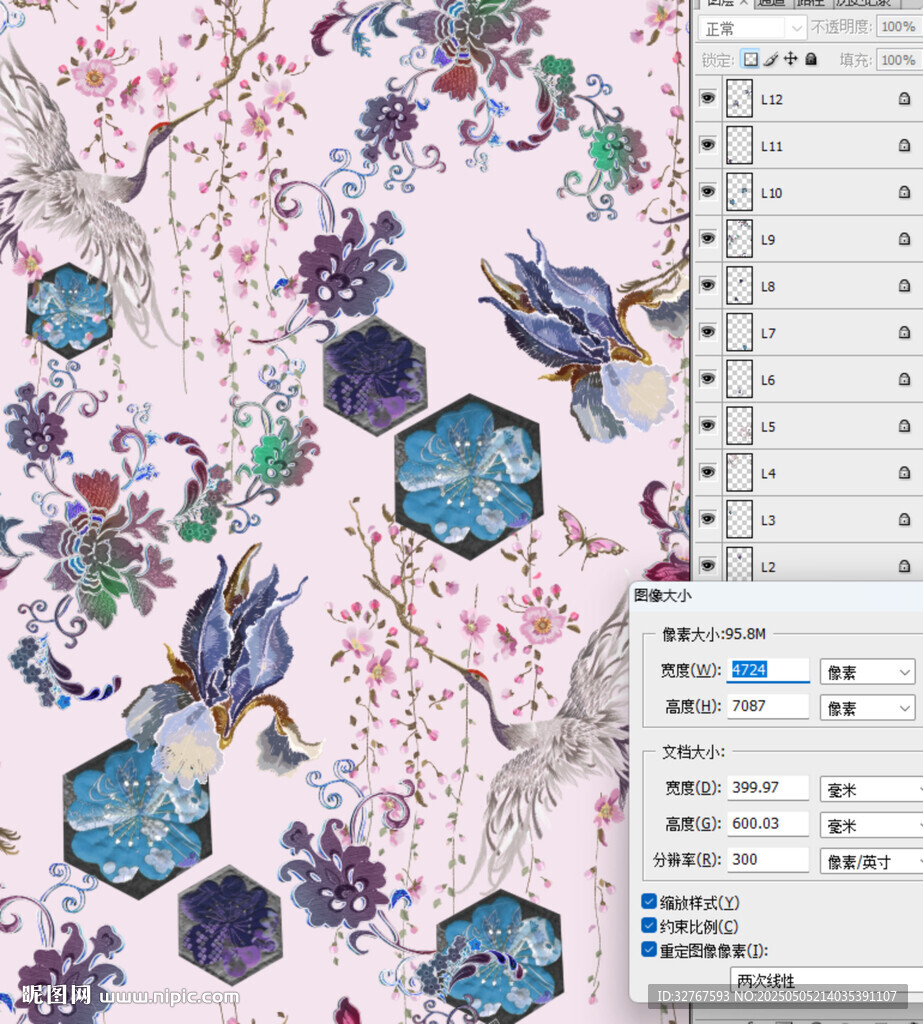
Task: Click the lock all padlock icon
Action: click(x=811, y=59)
